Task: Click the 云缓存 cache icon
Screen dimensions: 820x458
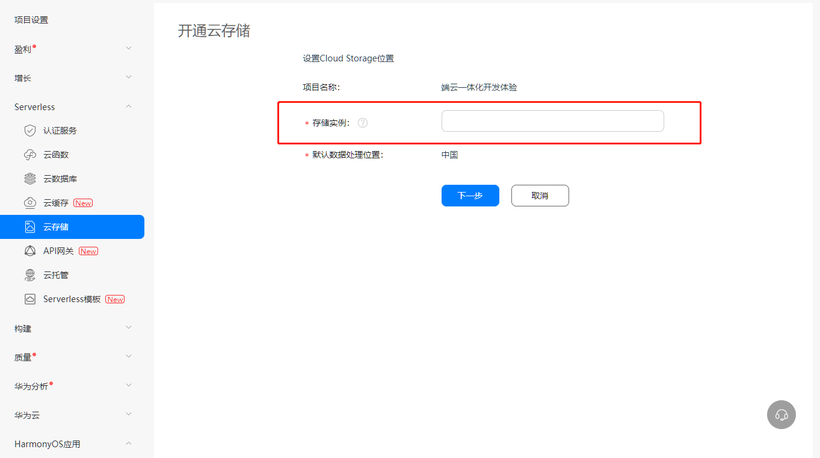Action: tap(30, 203)
